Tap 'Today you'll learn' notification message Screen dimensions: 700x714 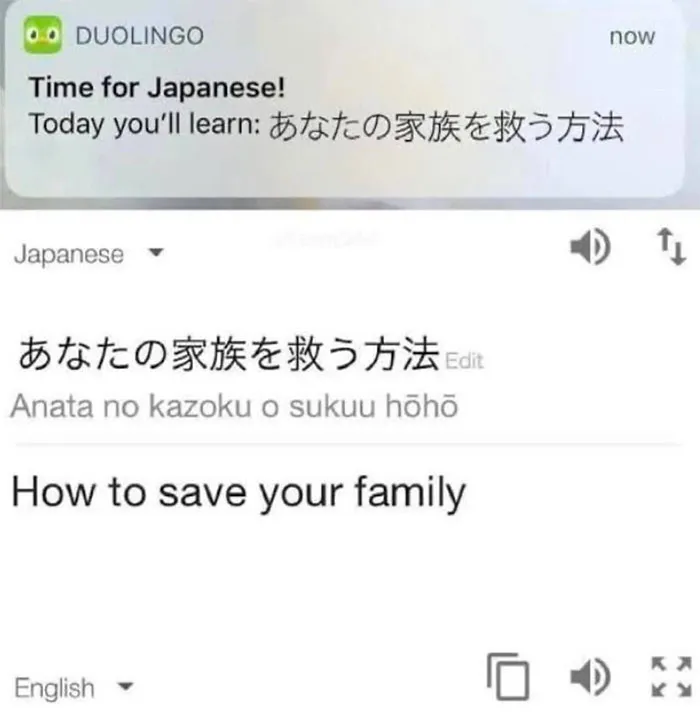click(326, 125)
